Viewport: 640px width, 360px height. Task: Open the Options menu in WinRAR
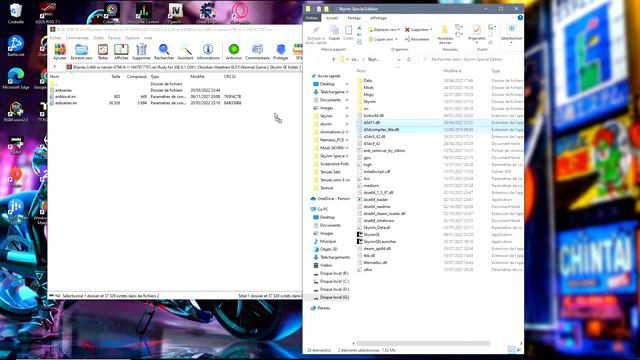[132, 38]
